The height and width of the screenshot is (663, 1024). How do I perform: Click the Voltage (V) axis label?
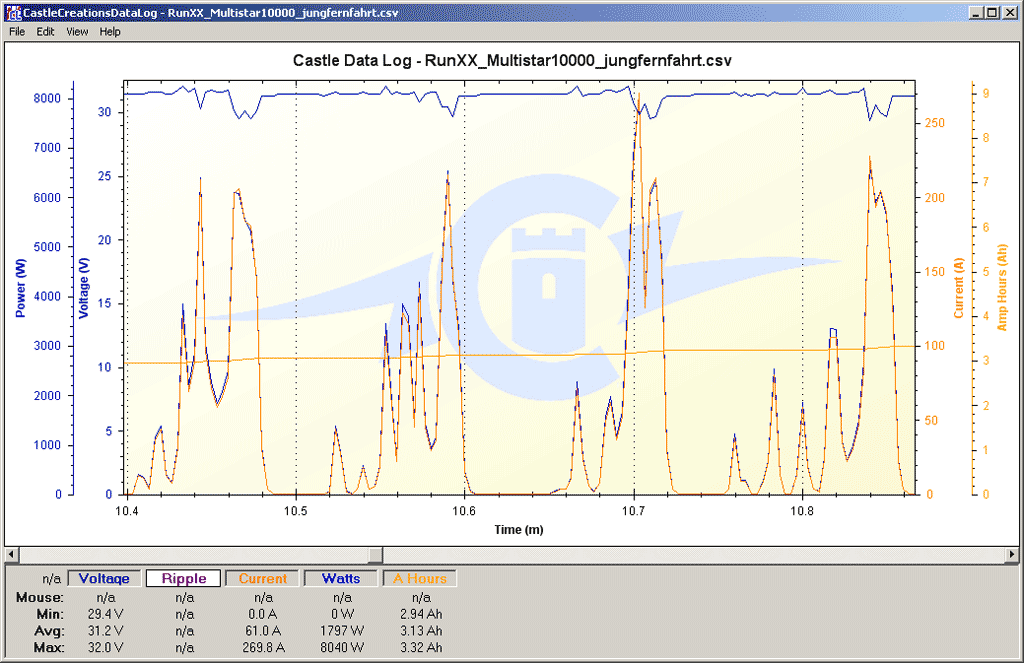(84, 288)
